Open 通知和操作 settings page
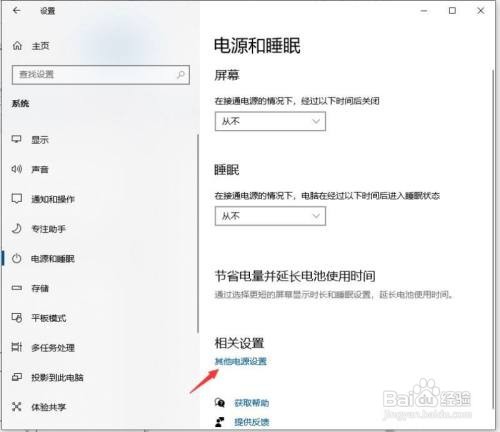Viewport: 500px width, 432px height. pos(53,199)
